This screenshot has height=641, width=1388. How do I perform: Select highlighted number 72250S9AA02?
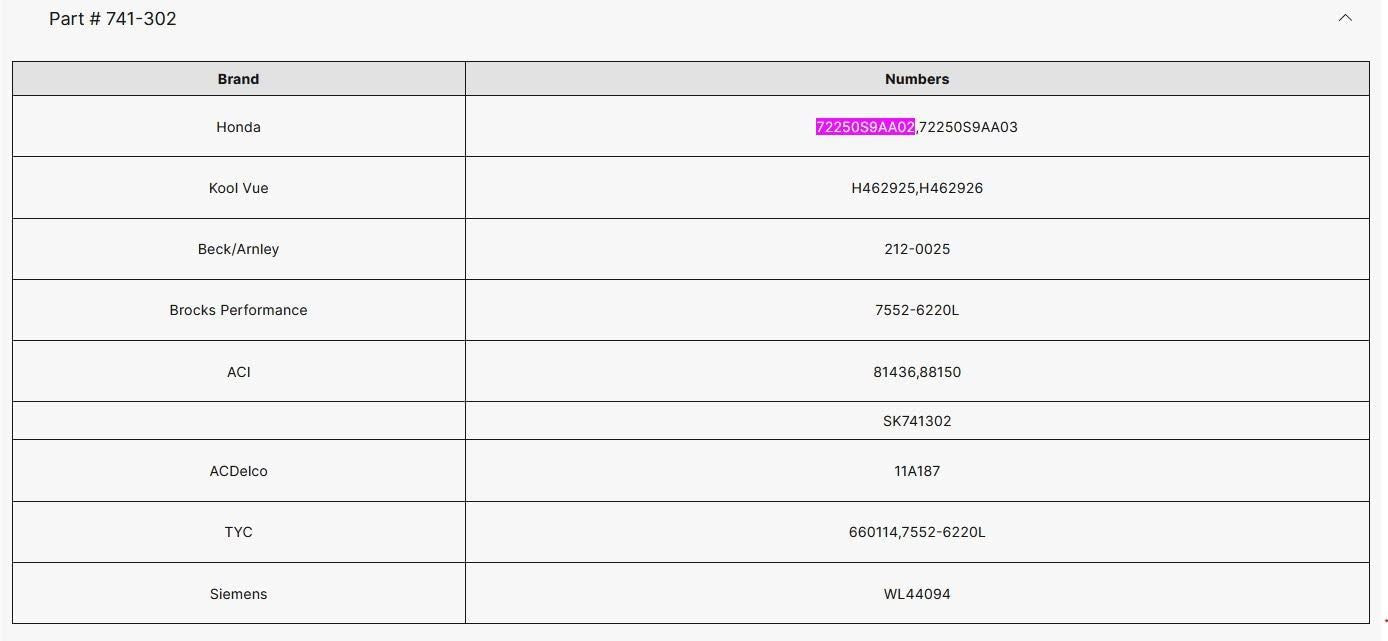[x=865, y=127]
